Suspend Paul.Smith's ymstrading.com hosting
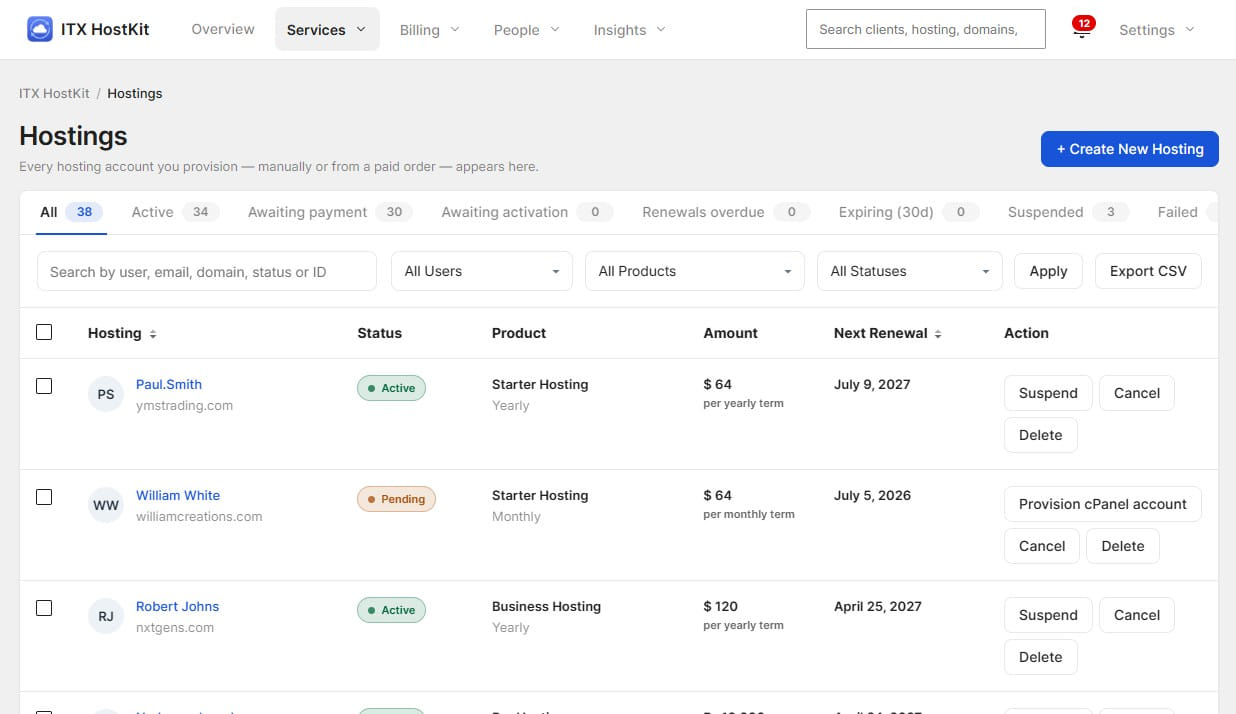The width and height of the screenshot is (1236, 714). click(x=1048, y=393)
